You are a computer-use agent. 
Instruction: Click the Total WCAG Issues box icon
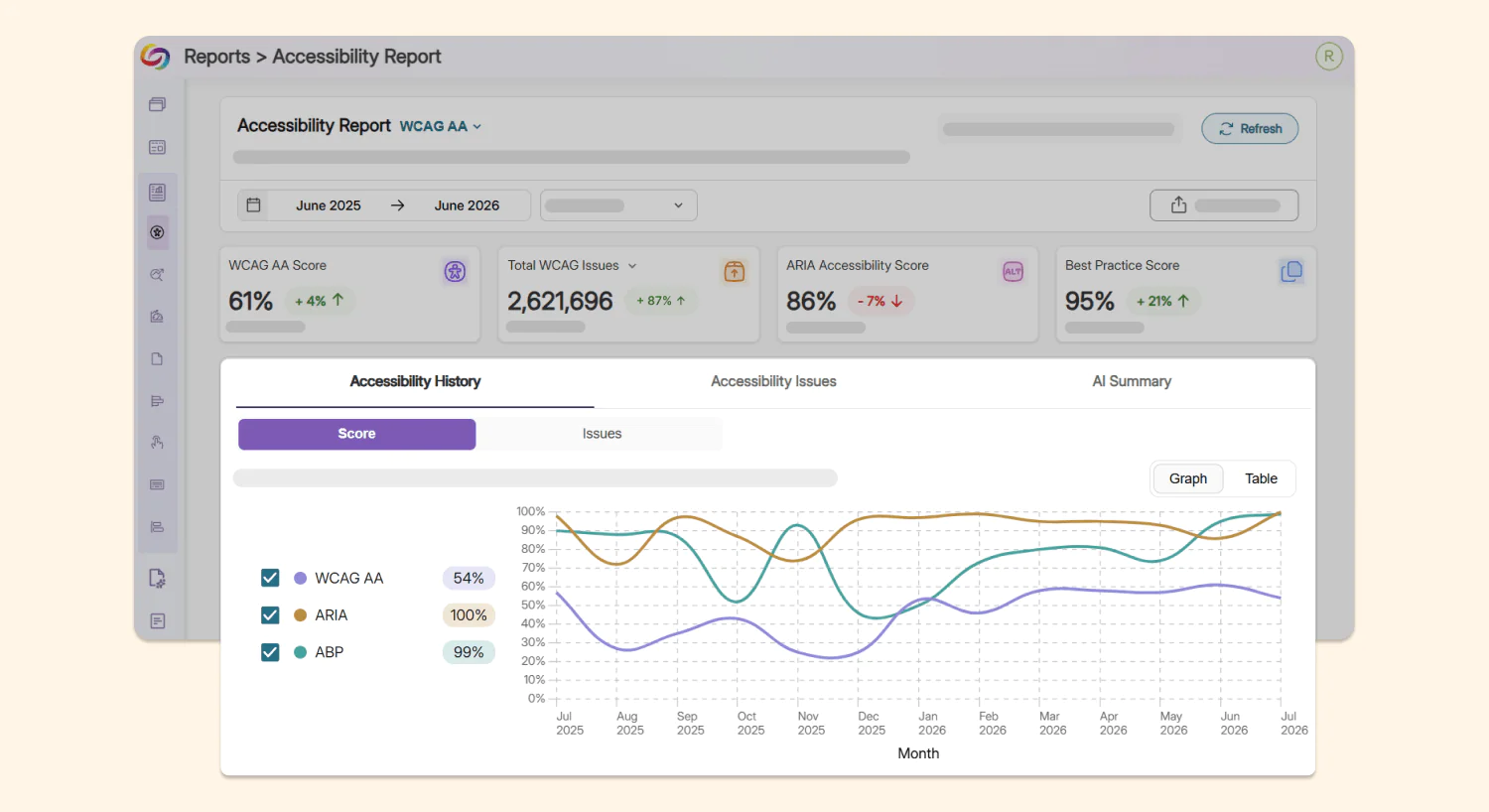click(735, 271)
